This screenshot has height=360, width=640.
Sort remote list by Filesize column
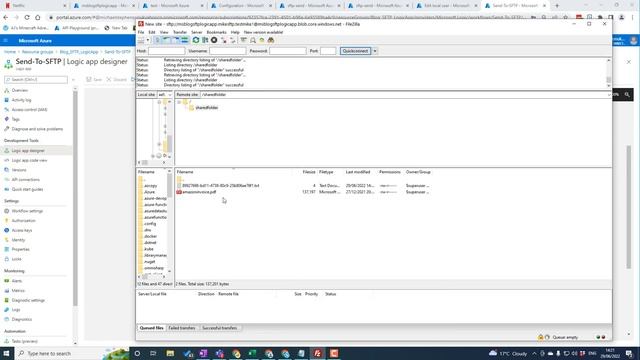309,172
